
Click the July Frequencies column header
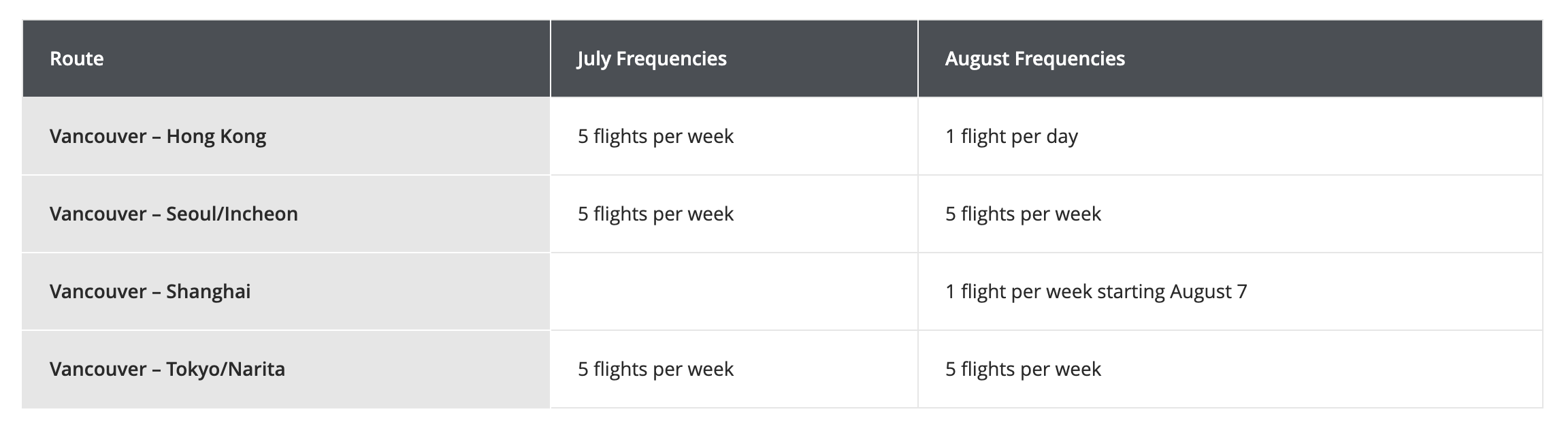coord(734,59)
